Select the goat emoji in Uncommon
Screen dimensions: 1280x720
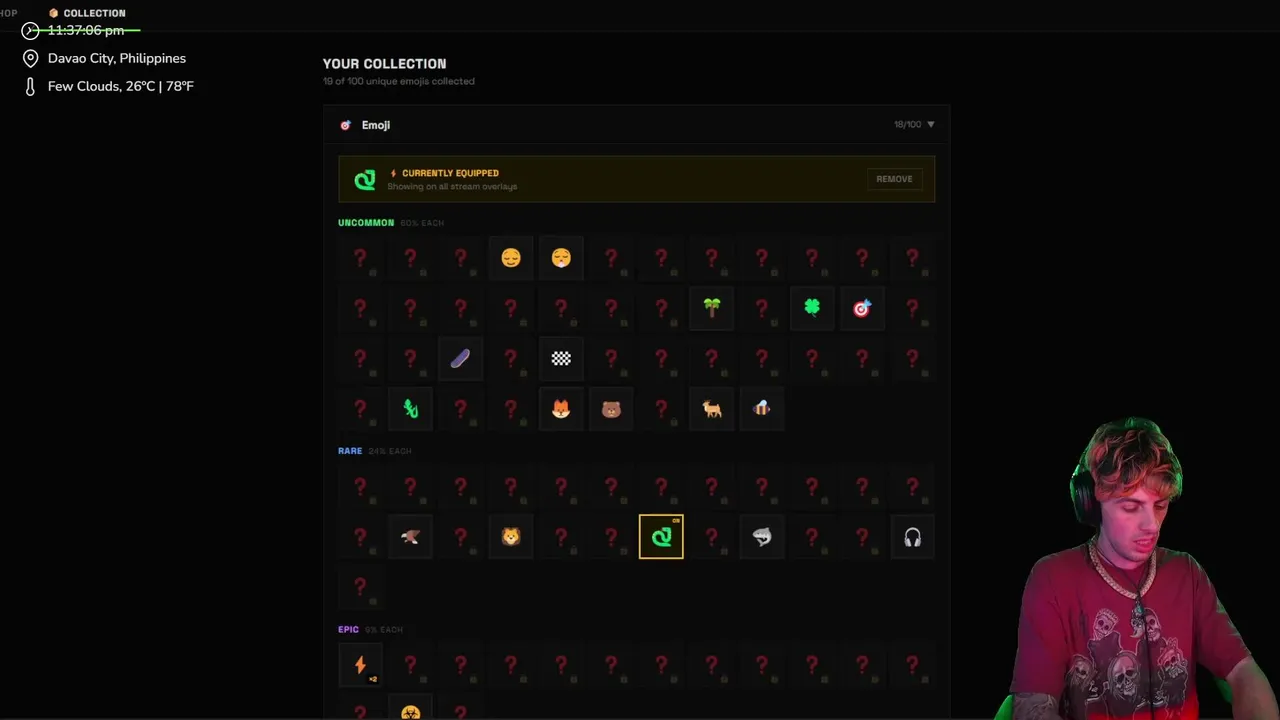pos(711,408)
